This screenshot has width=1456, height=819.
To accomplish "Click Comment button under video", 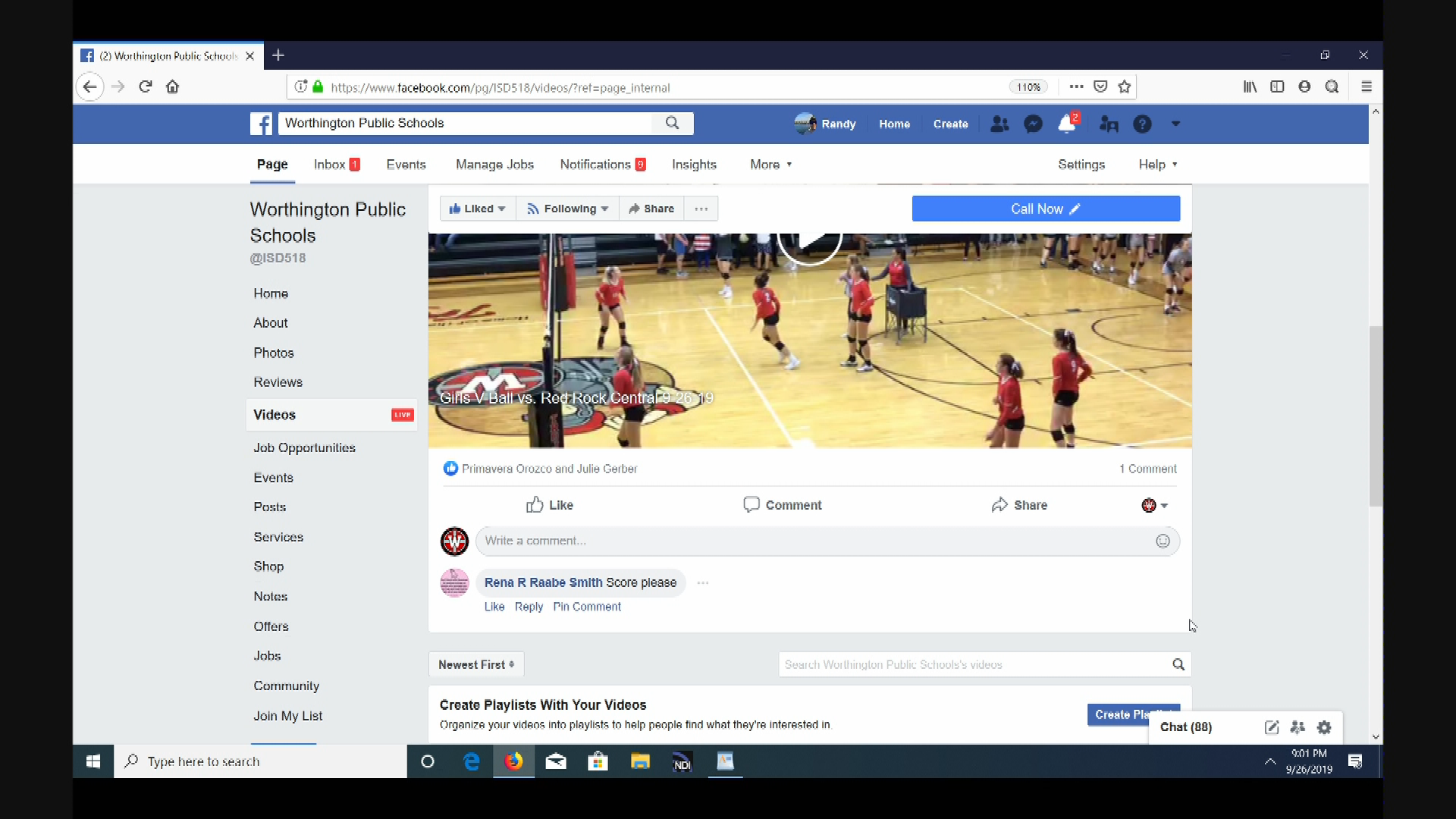I will tap(783, 505).
